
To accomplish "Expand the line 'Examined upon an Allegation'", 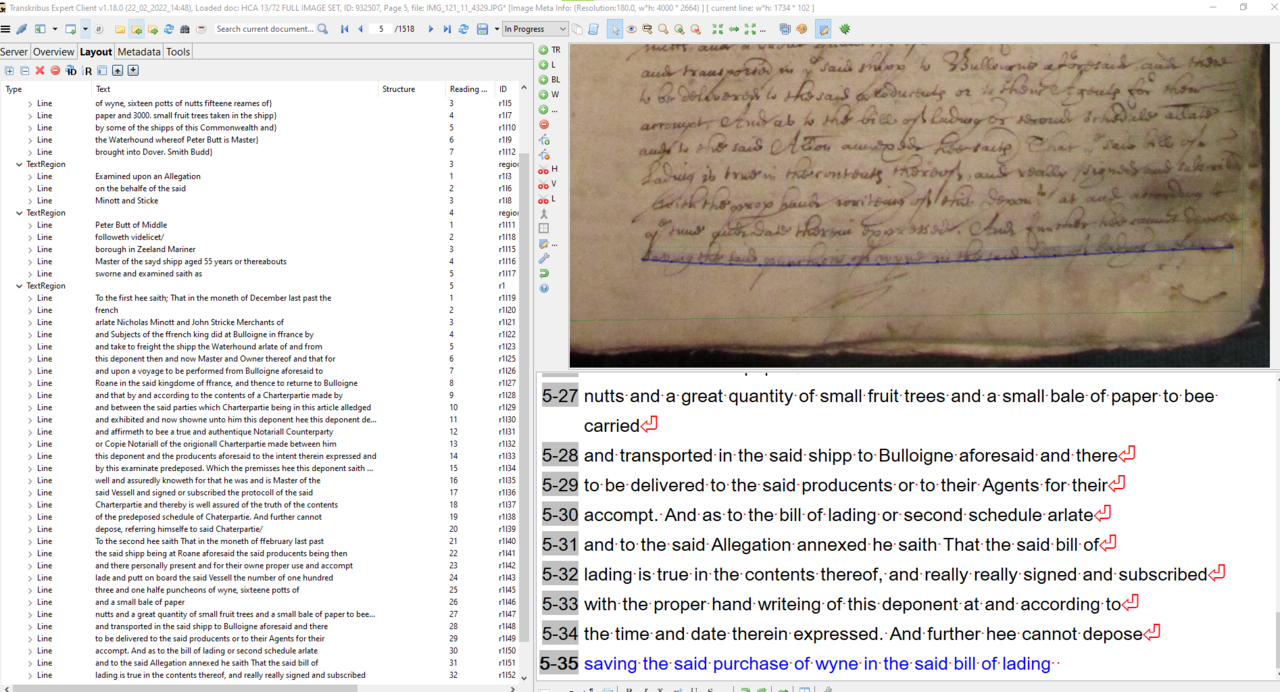I will (30, 177).
